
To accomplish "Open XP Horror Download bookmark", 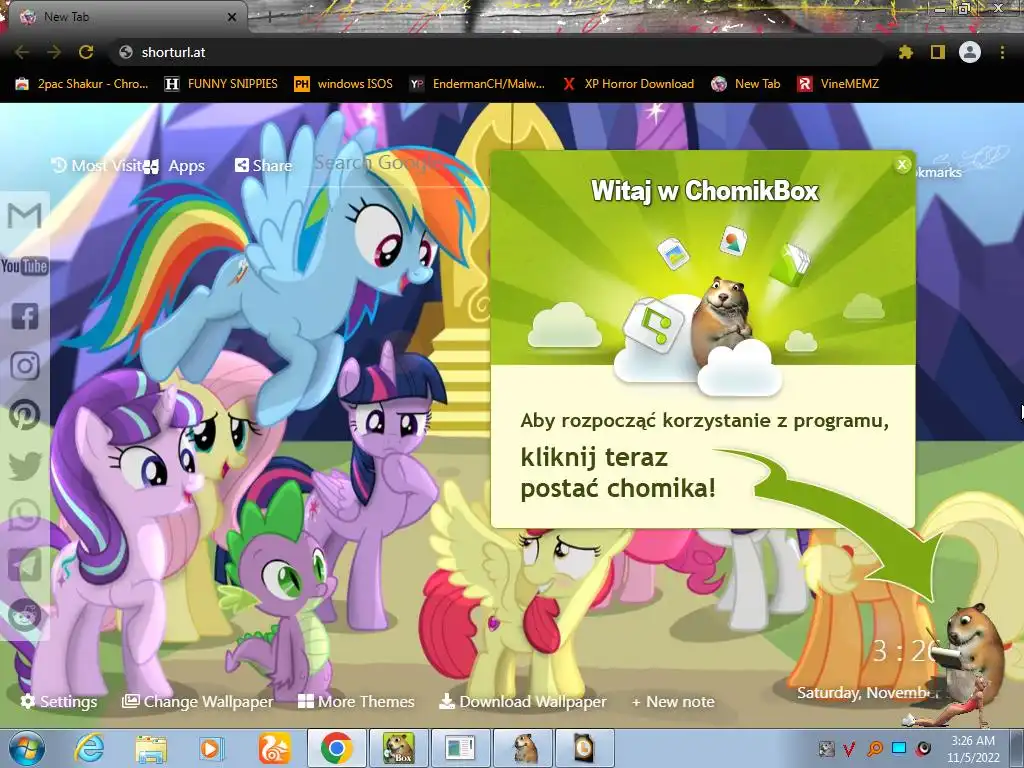I will (x=628, y=84).
